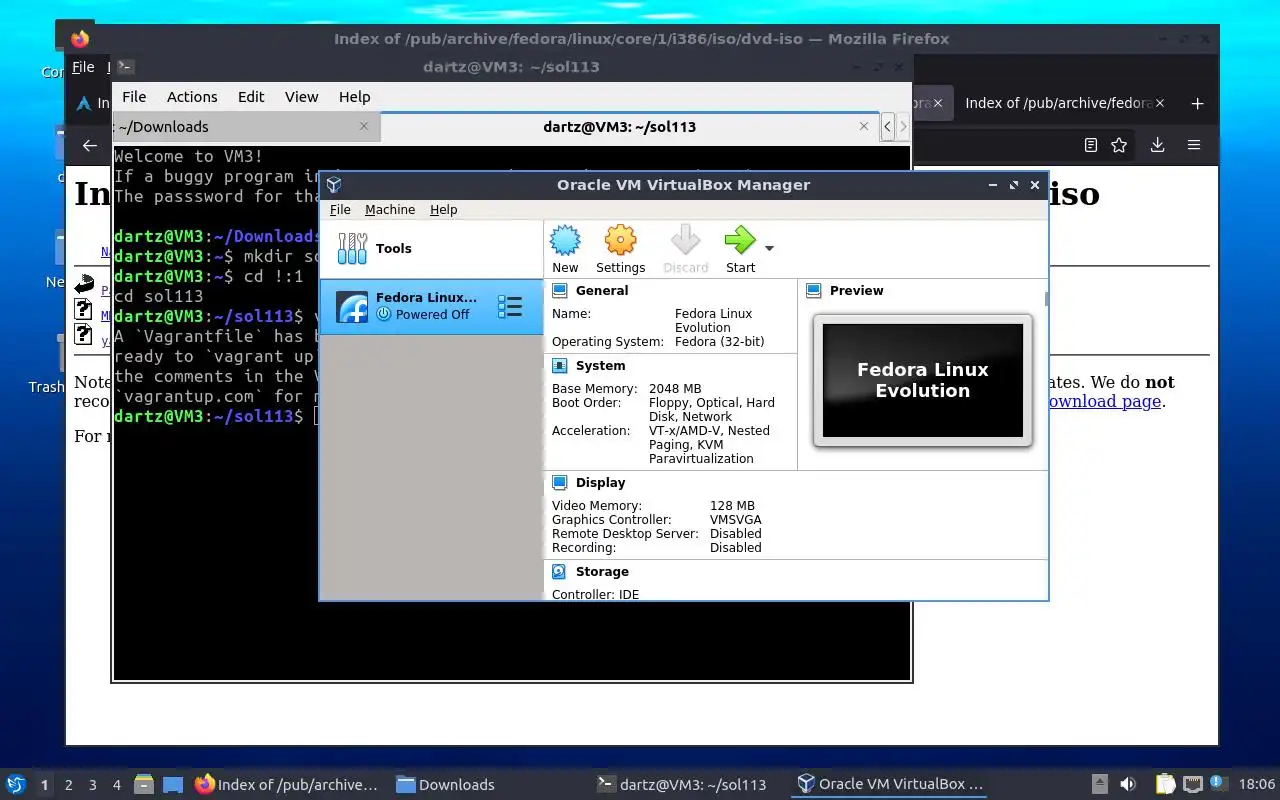Click the New virtual machine icon
The width and height of the screenshot is (1280, 800).
565,241
